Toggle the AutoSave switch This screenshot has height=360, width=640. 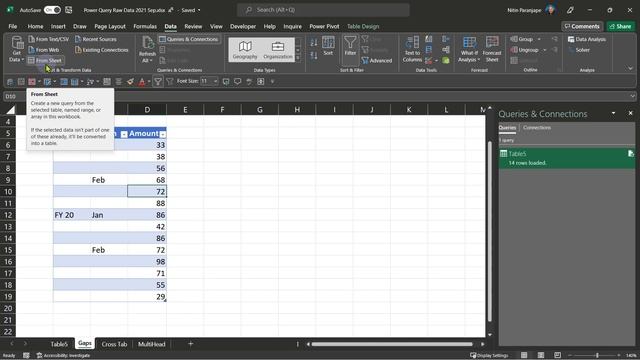pyautogui.click(x=52, y=10)
